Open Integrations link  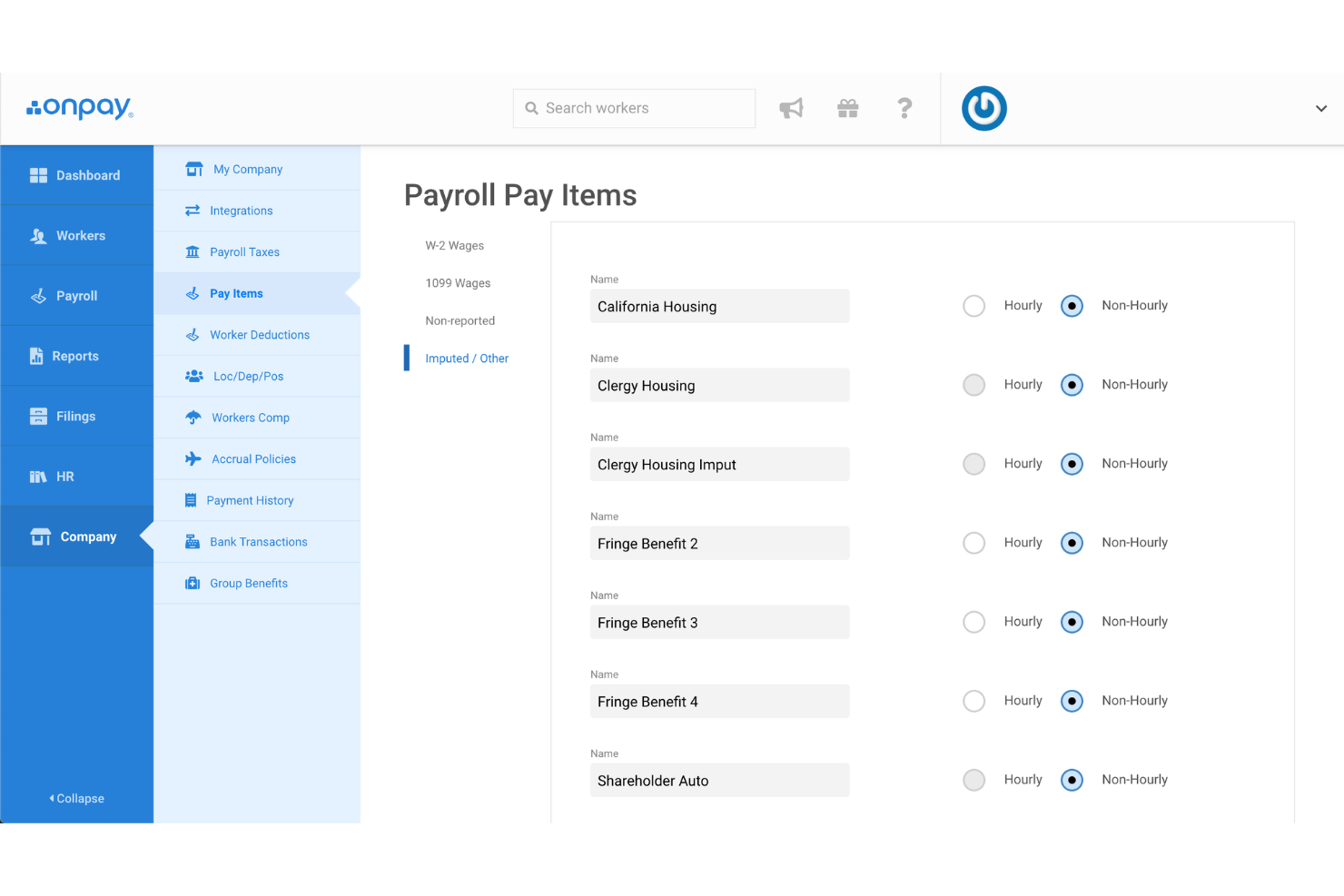point(242,211)
